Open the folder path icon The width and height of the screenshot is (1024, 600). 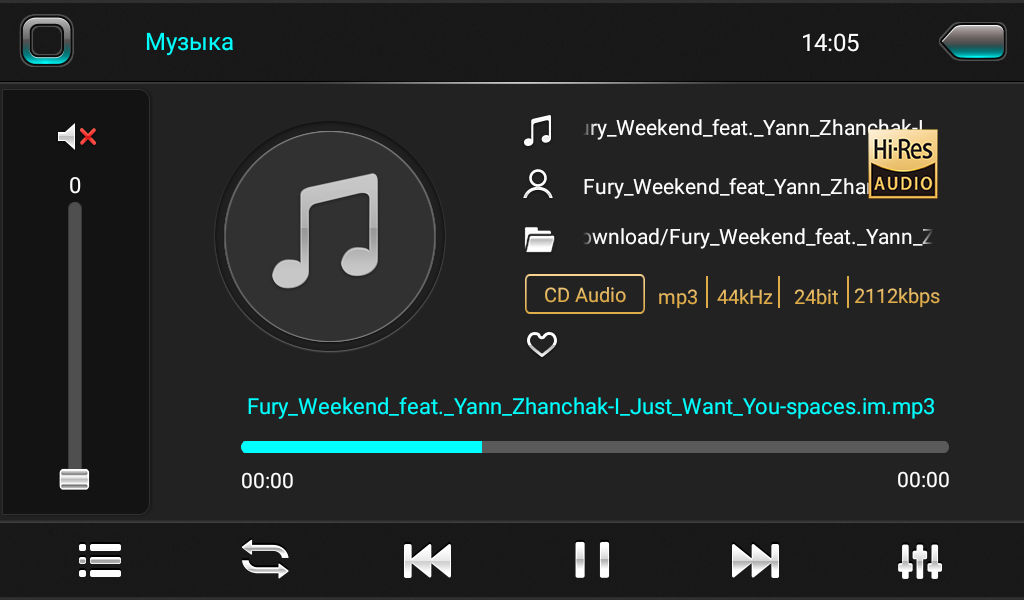point(539,239)
